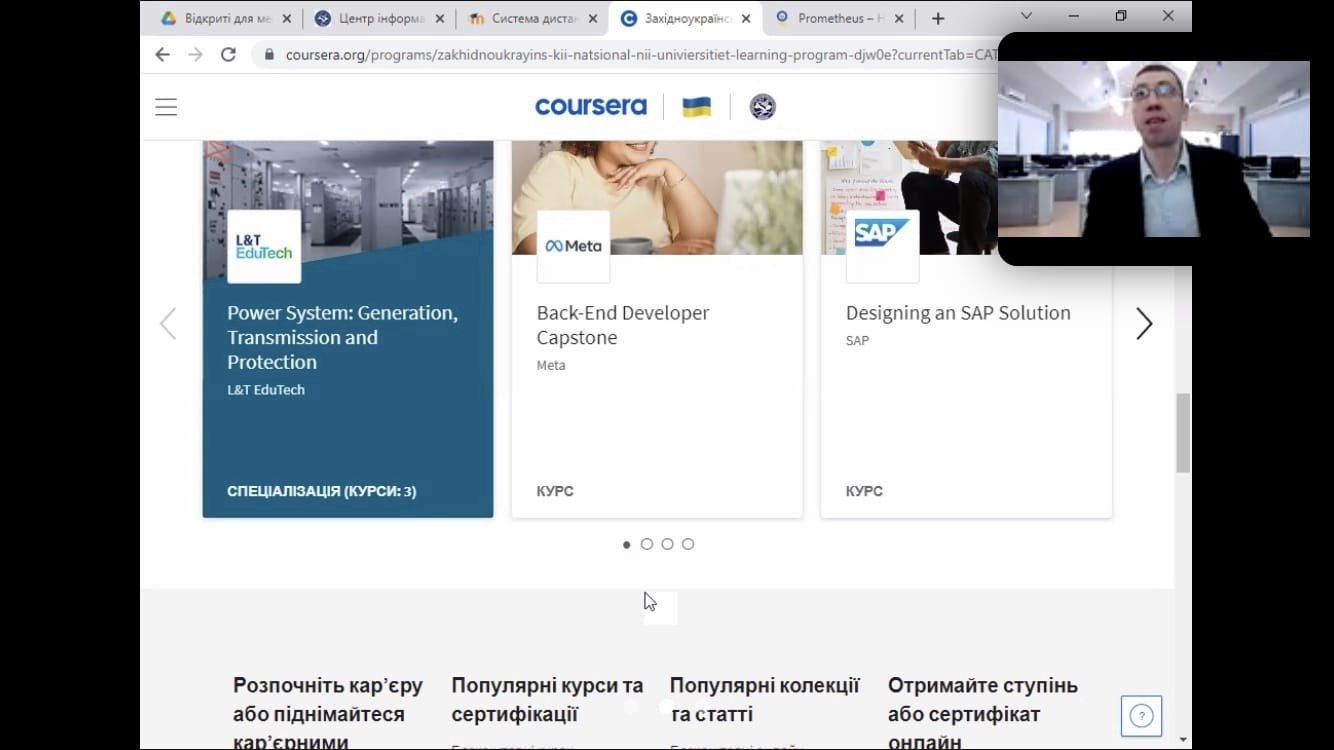Close the Центр інформа tab
1334x750 pixels.
pos(440,18)
